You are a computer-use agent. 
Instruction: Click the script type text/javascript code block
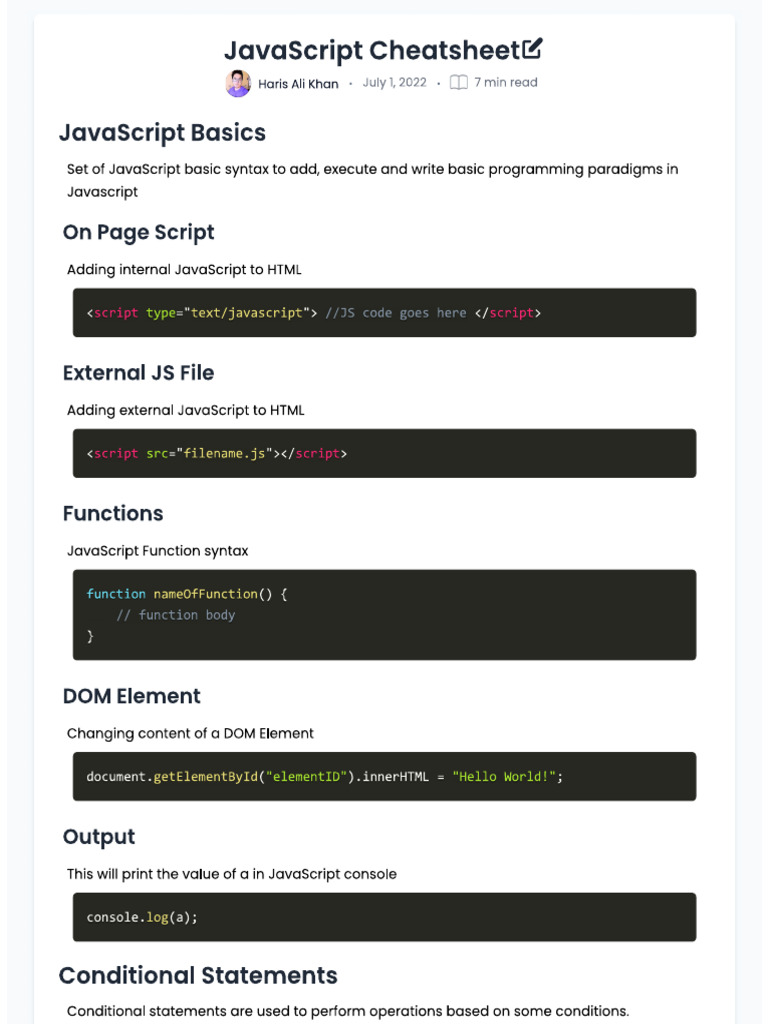[x=384, y=313]
